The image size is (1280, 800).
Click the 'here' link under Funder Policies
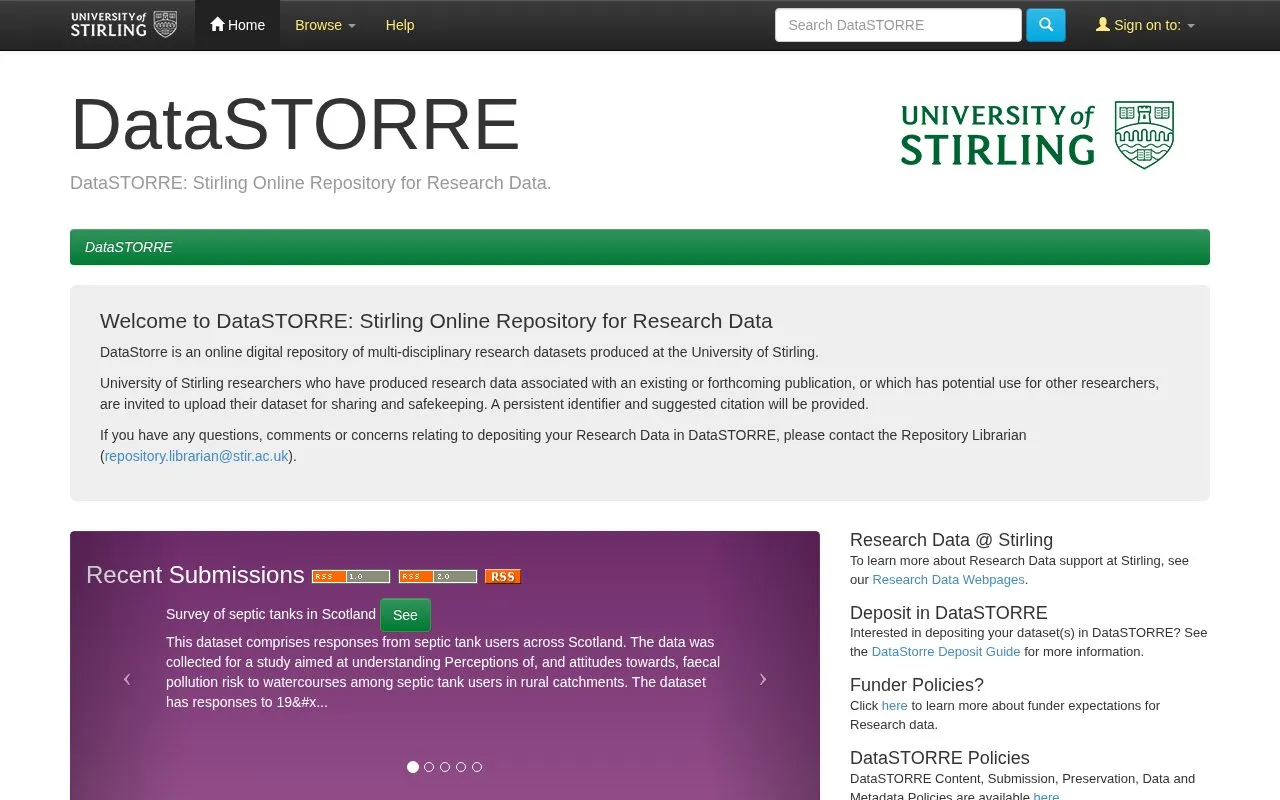(x=894, y=706)
